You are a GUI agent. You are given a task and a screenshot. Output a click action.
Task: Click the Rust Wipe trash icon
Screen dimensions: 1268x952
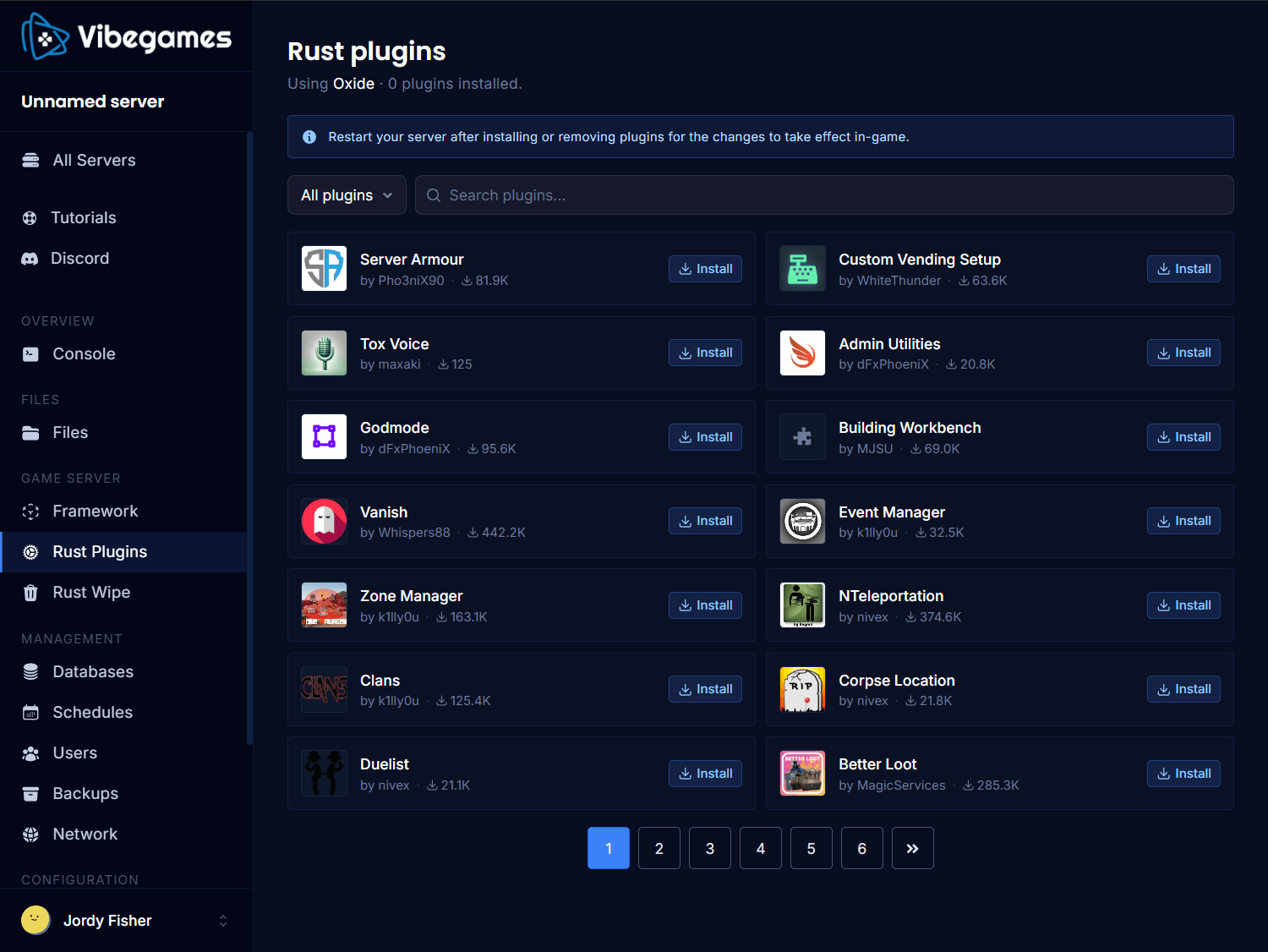[x=30, y=593]
